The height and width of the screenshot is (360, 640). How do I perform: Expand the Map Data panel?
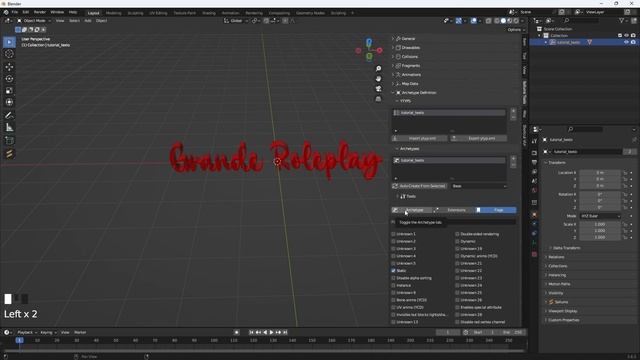(x=409, y=84)
